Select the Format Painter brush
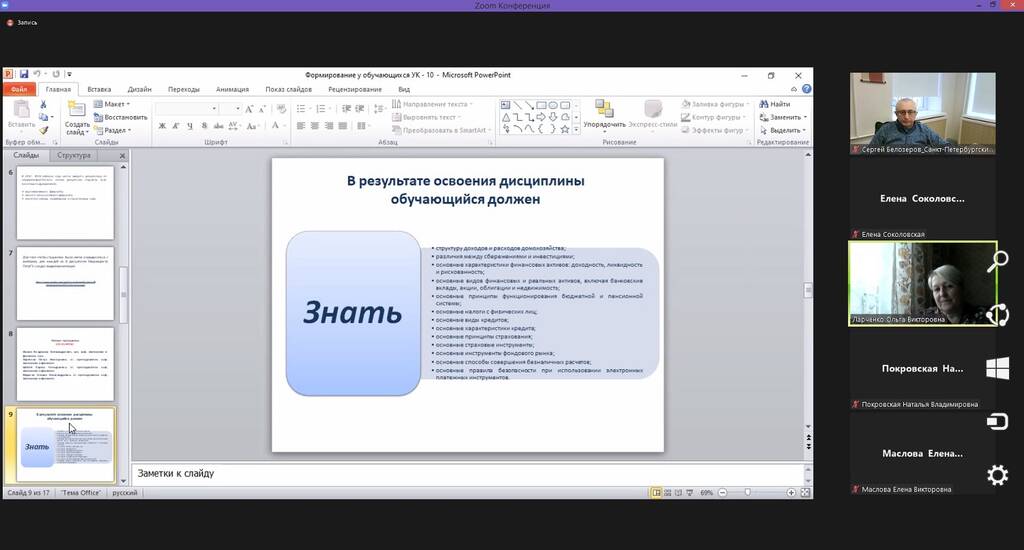 [44, 130]
